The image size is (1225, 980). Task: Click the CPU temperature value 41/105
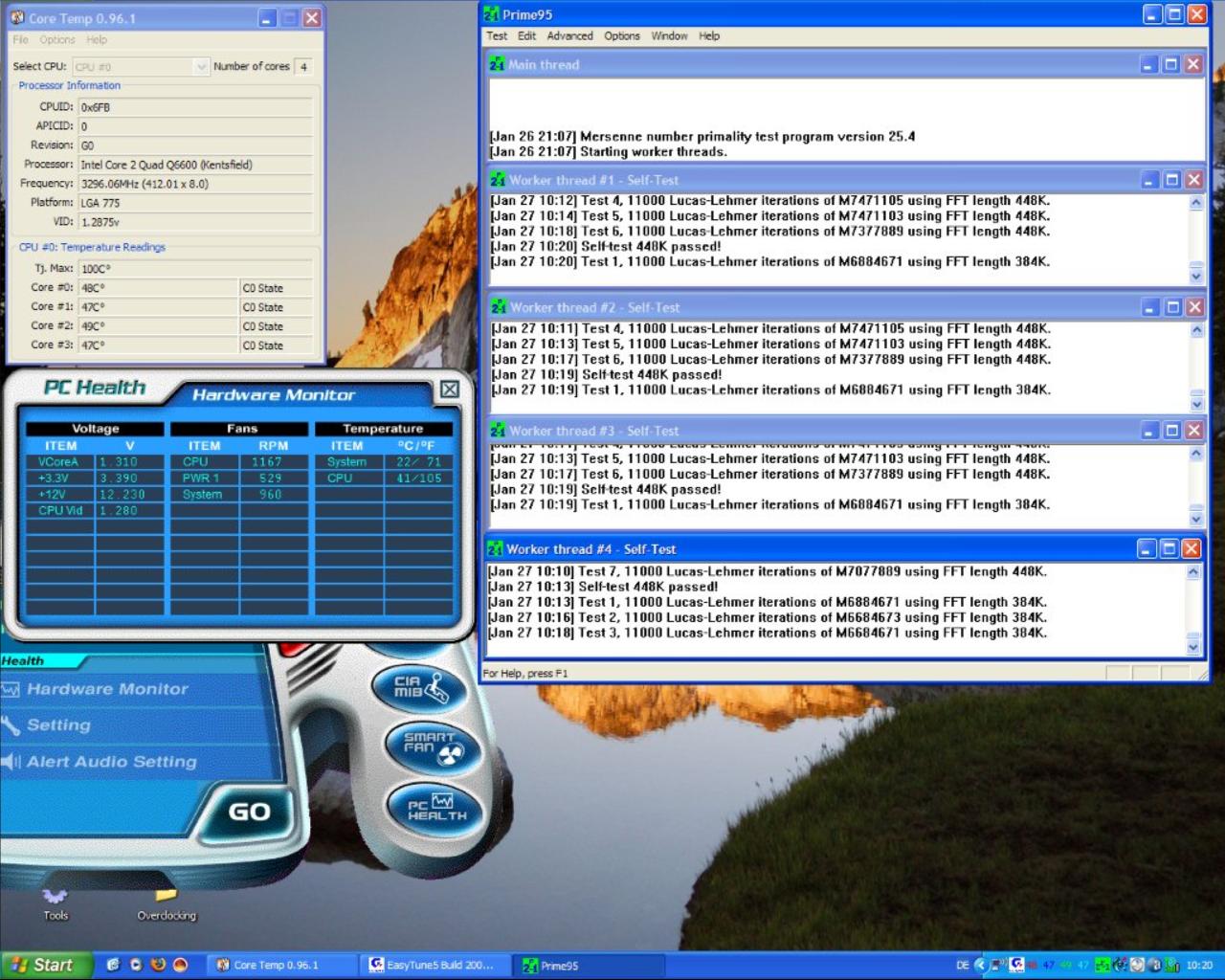418,479
